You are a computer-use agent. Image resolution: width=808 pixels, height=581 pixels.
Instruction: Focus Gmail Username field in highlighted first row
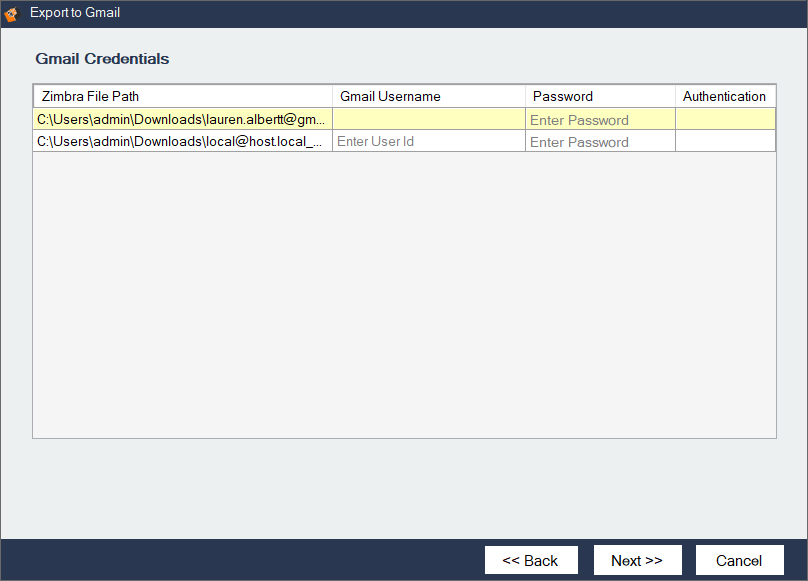tap(428, 120)
